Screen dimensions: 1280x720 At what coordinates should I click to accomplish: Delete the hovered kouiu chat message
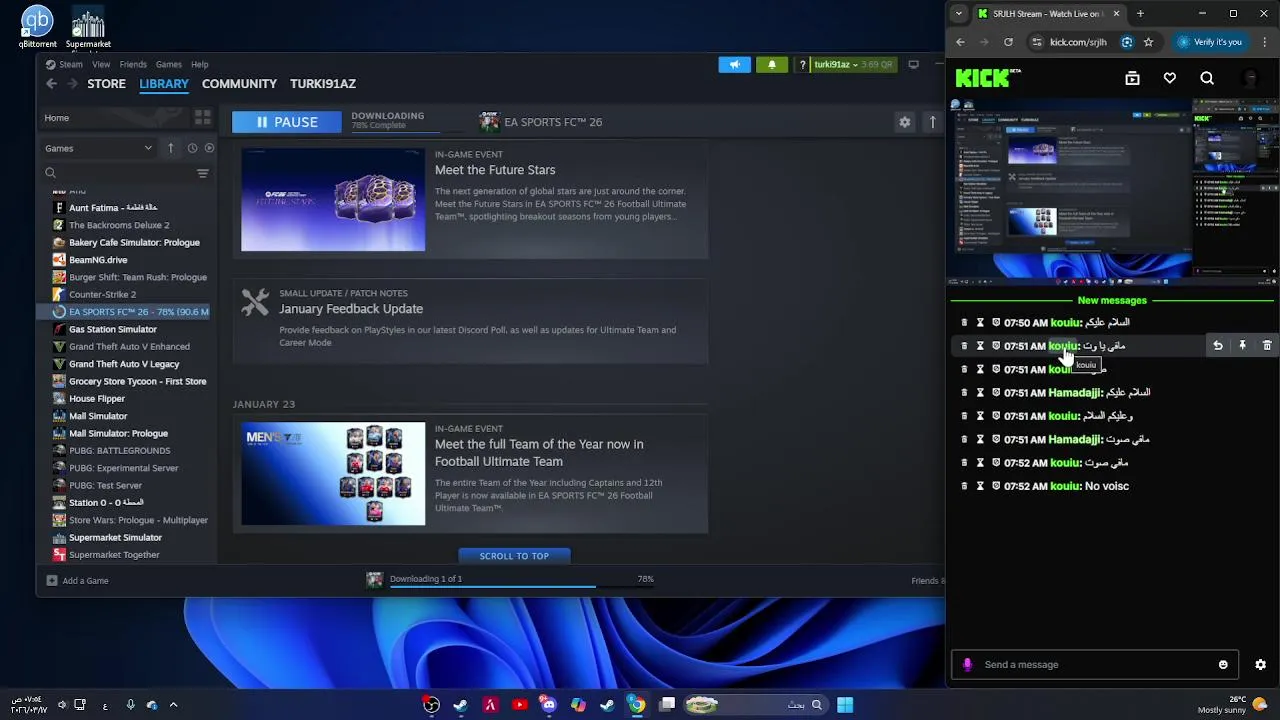click(x=1267, y=346)
